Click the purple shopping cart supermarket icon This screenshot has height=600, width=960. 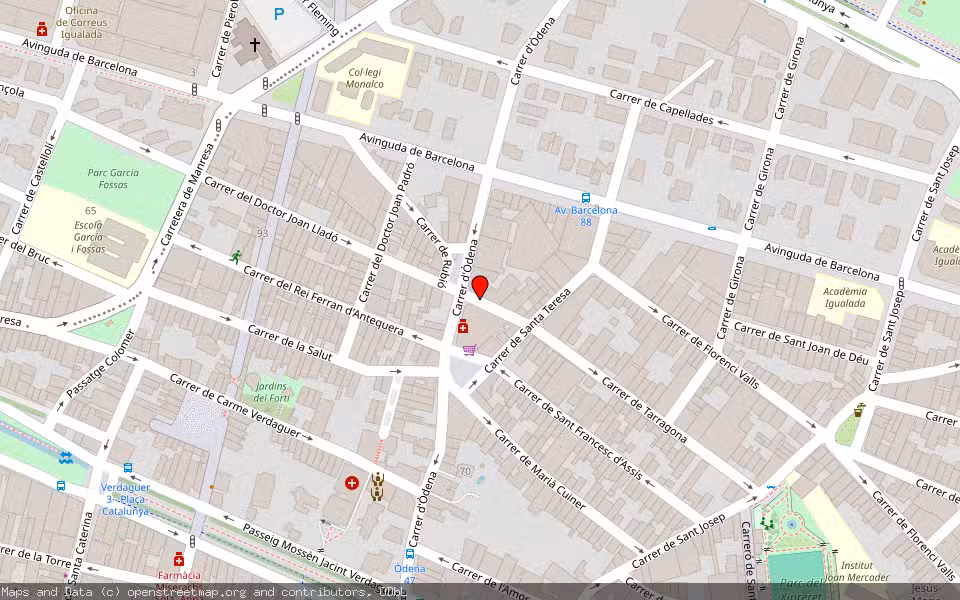472,348
